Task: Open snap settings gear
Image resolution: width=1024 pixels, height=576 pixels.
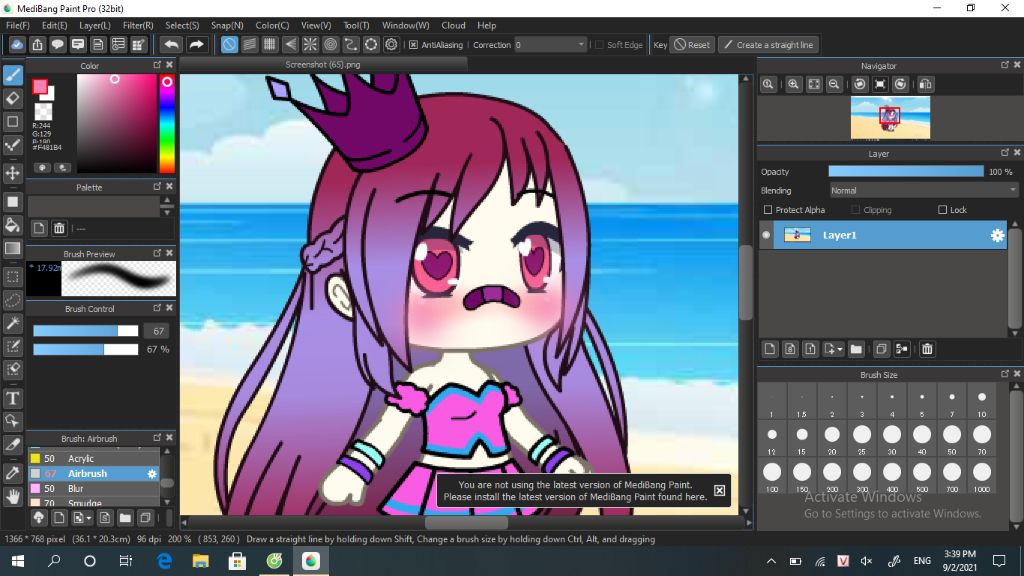Action: [391, 44]
